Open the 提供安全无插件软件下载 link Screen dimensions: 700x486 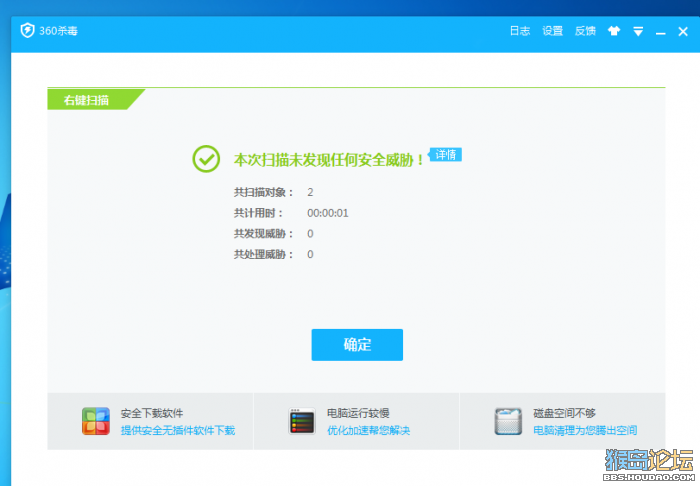[178, 430]
